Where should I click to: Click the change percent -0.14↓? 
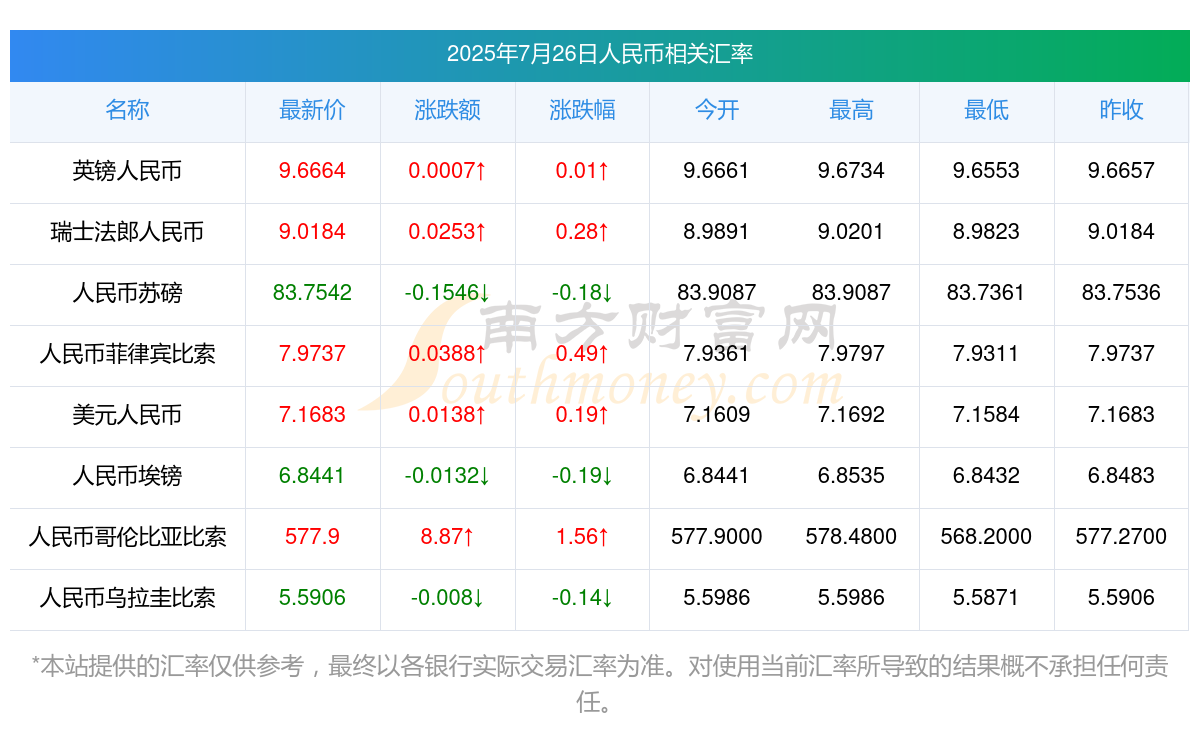583,598
